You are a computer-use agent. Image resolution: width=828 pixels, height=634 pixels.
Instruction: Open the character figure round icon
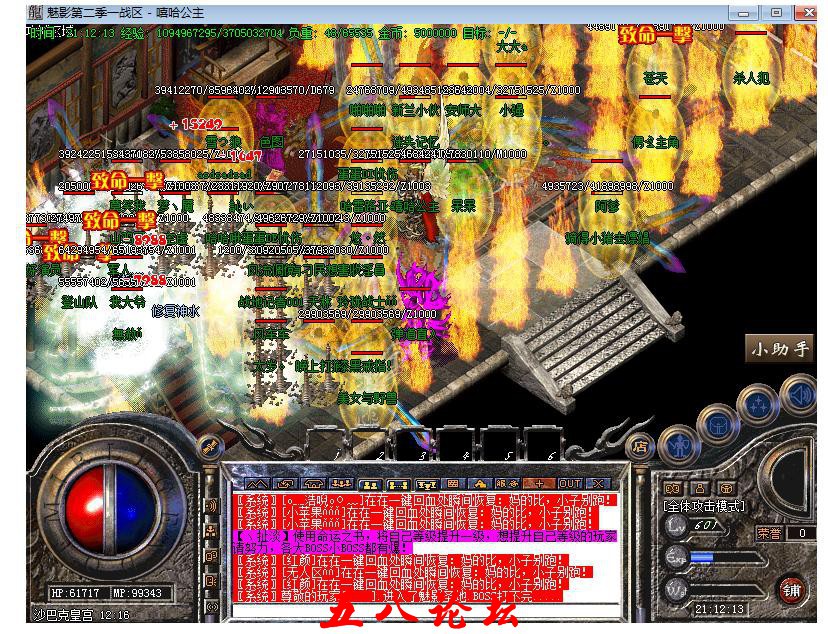coord(679,445)
